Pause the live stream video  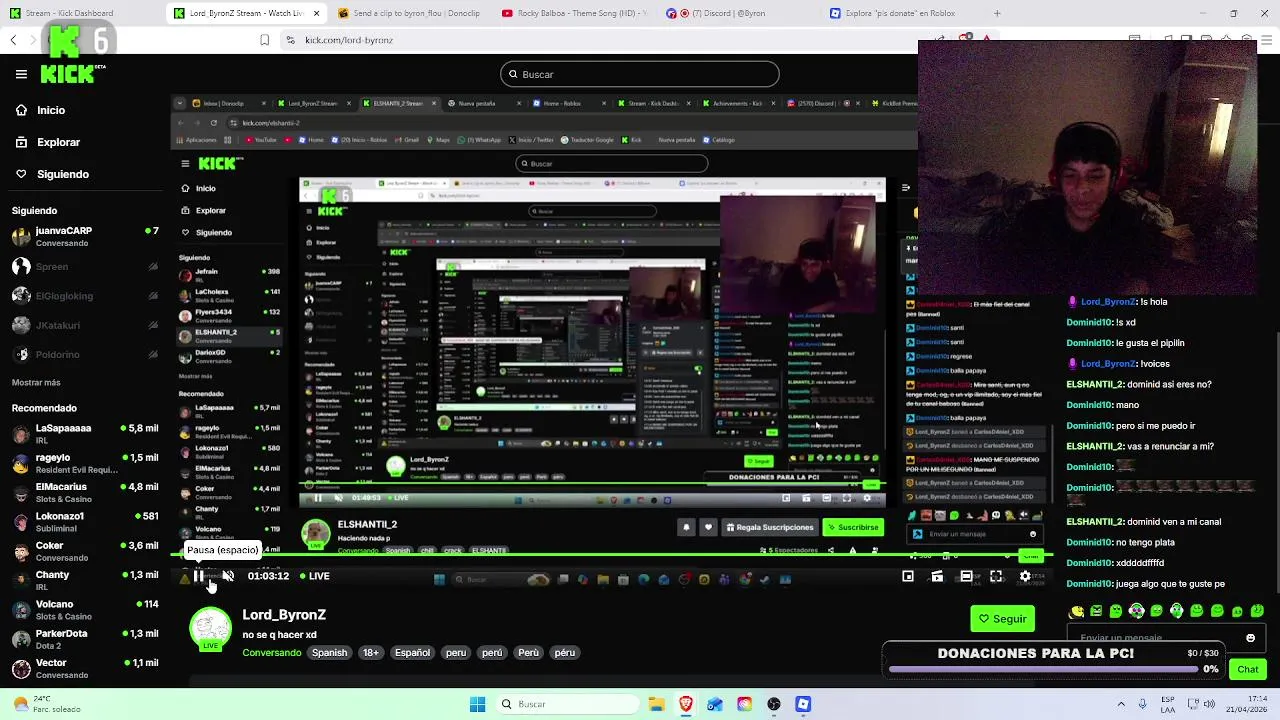pos(199,576)
